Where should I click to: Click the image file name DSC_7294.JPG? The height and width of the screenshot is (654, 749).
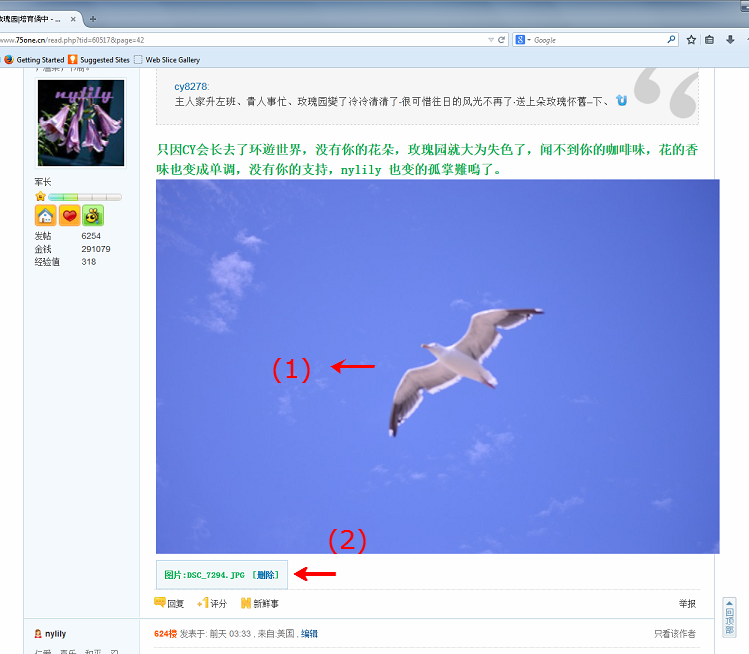coord(215,575)
